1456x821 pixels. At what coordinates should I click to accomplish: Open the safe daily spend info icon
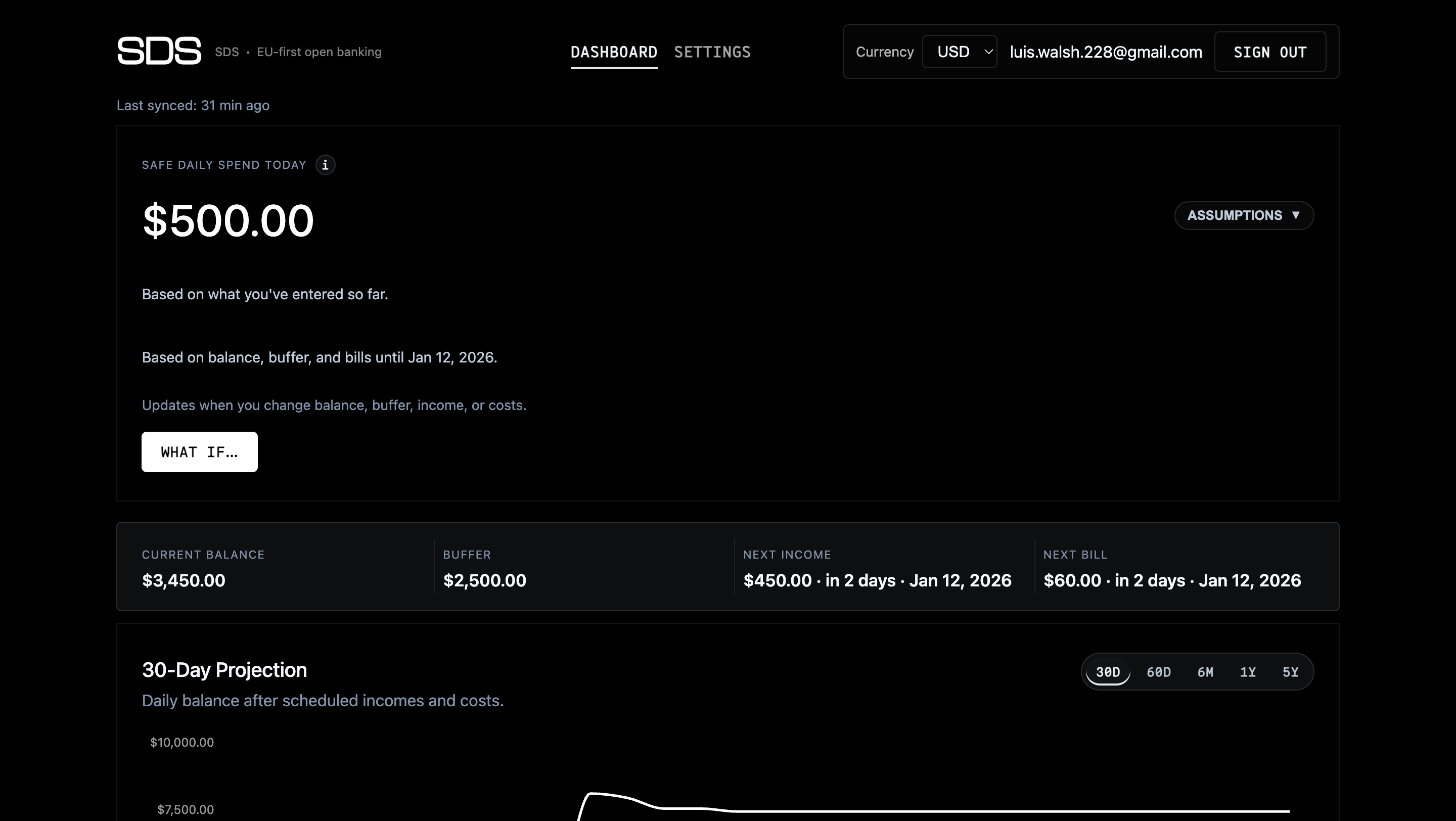pos(325,165)
